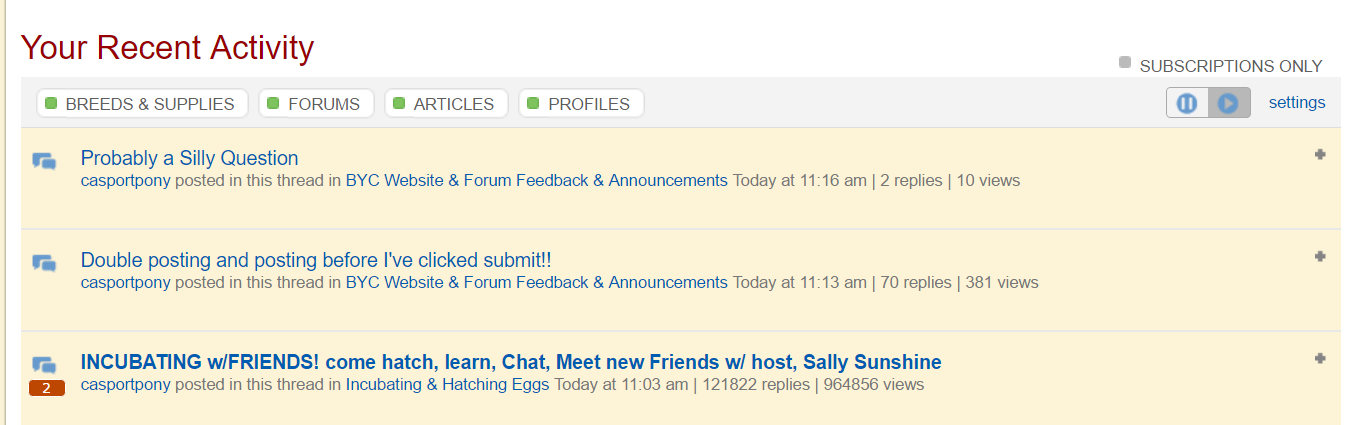Click thread icon beside INCUBATING w/FRIENDS thread

[44, 365]
